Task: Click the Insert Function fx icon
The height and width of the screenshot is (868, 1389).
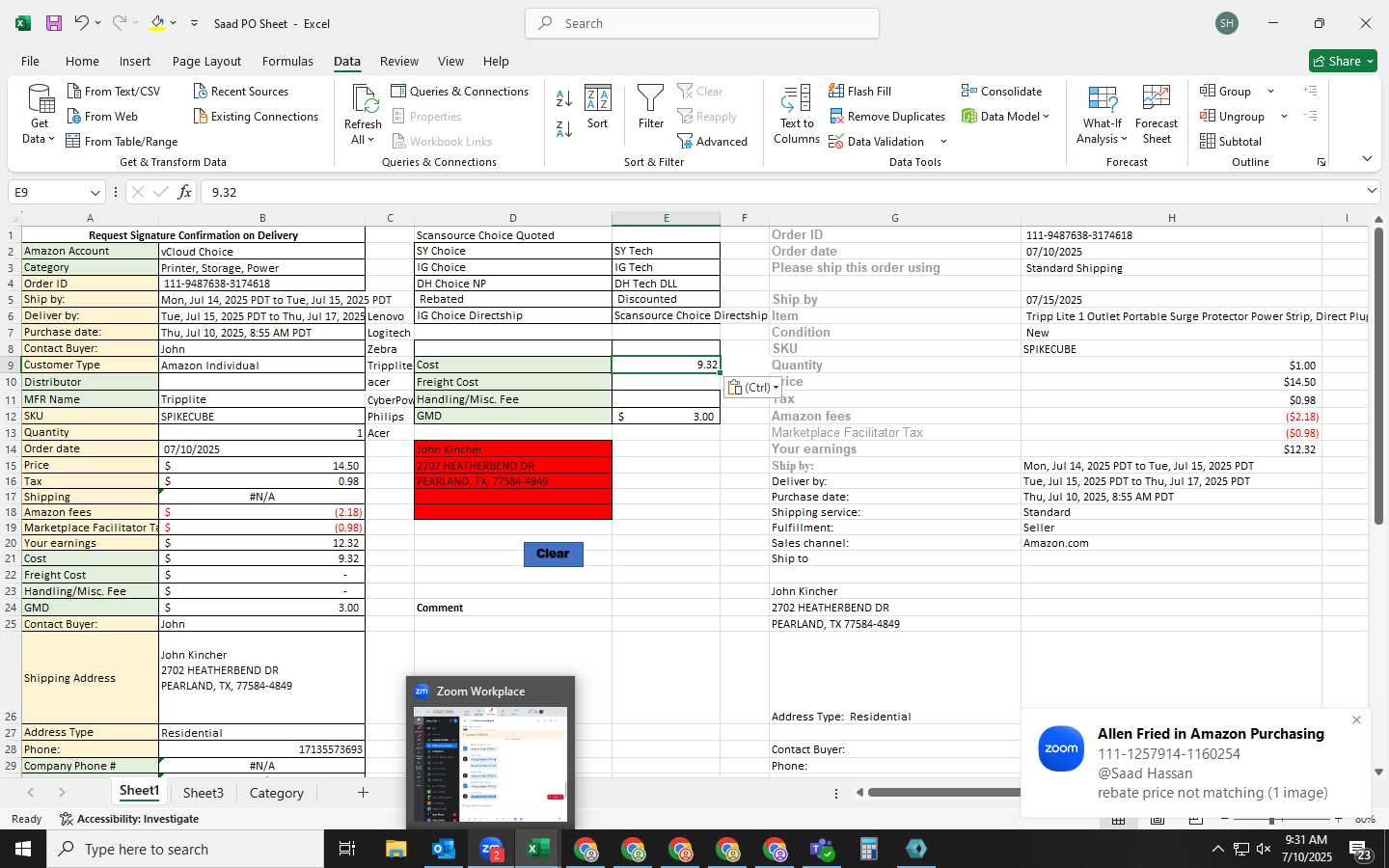Action: [184, 192]
